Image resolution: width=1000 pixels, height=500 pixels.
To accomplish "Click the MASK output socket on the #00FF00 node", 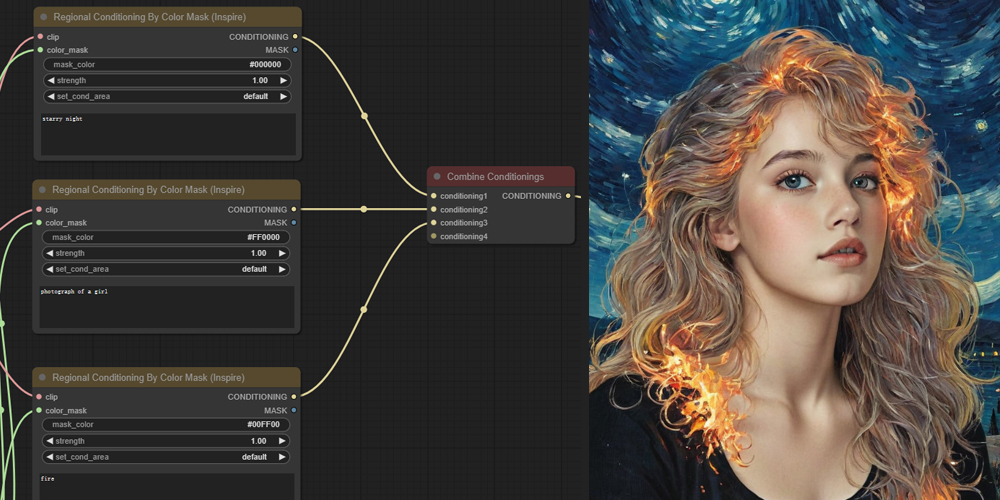I will 293,410.
